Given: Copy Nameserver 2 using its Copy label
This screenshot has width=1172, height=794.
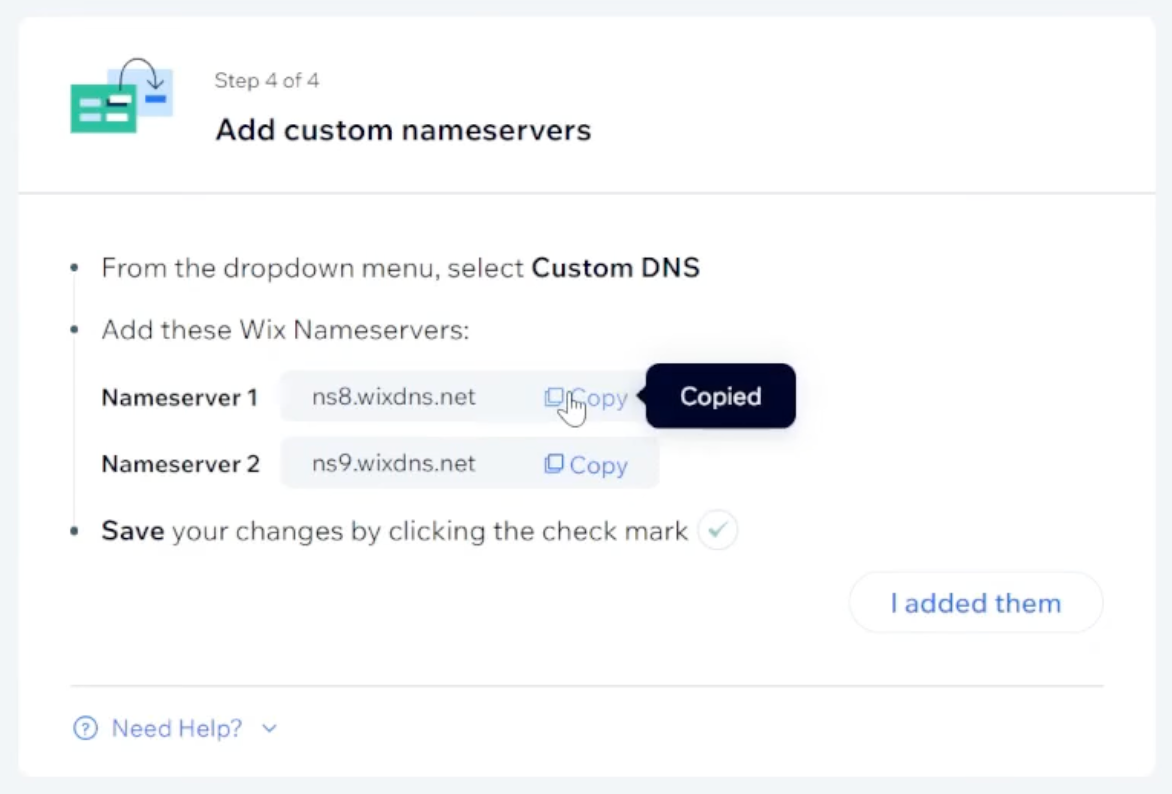Looking at the screenshot, I should tap(598, 465).
